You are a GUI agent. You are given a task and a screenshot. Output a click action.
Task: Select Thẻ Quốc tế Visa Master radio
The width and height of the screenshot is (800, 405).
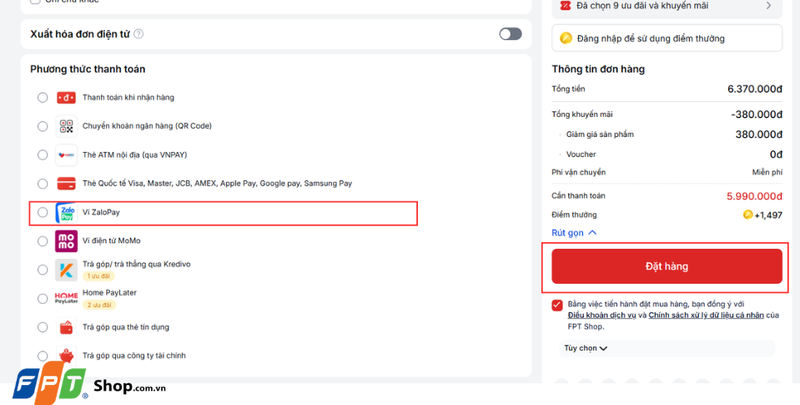[x=43, y=184]
